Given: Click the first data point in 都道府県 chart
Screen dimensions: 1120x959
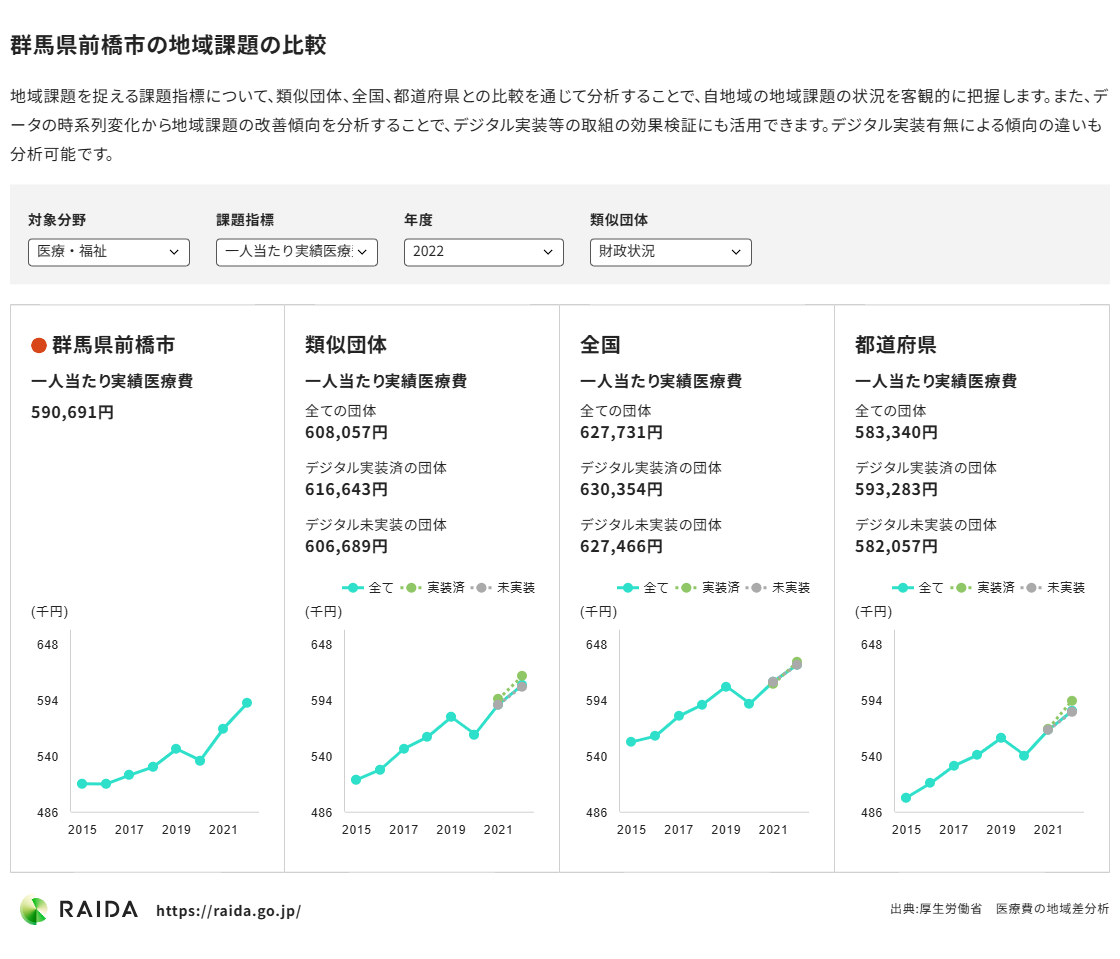Looking at the screenshot, I should click(906, 798).
